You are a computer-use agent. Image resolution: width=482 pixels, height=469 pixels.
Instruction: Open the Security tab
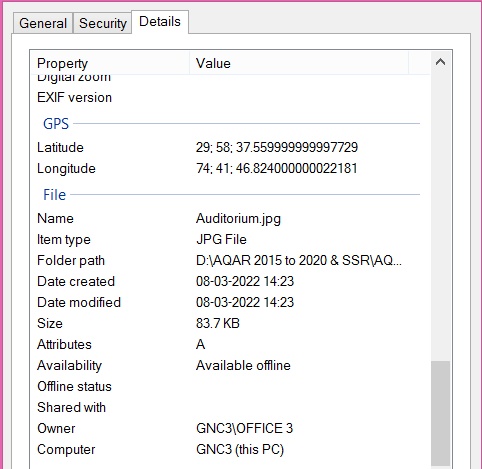103,23
